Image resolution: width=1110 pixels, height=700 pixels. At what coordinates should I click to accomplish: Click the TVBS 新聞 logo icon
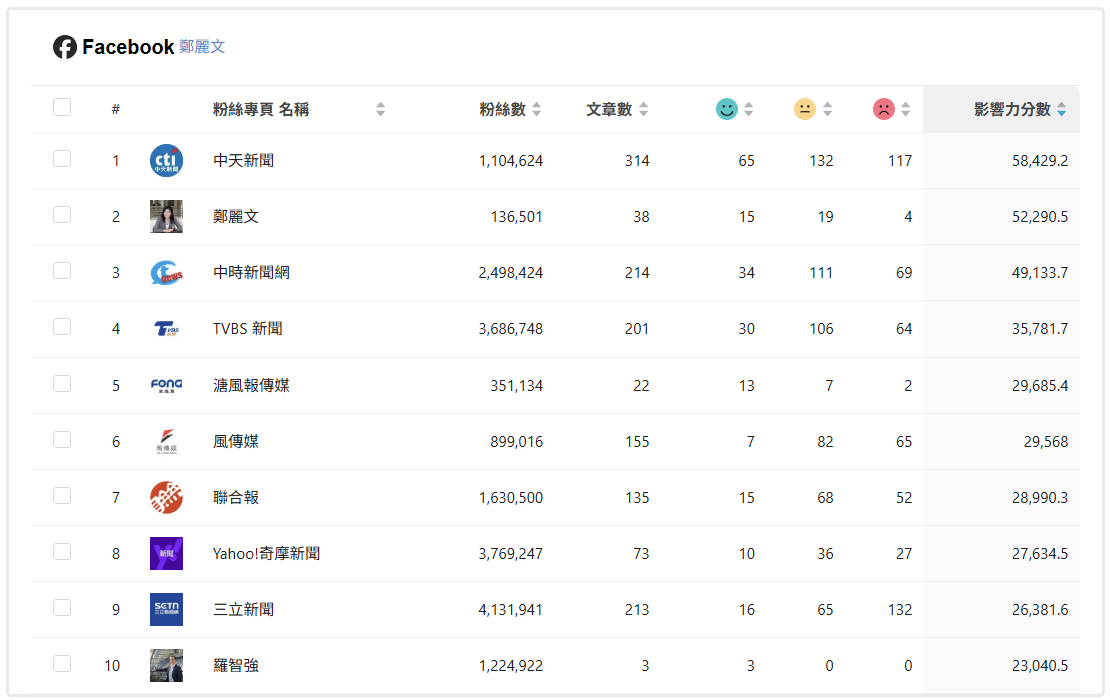pos(166,328)
